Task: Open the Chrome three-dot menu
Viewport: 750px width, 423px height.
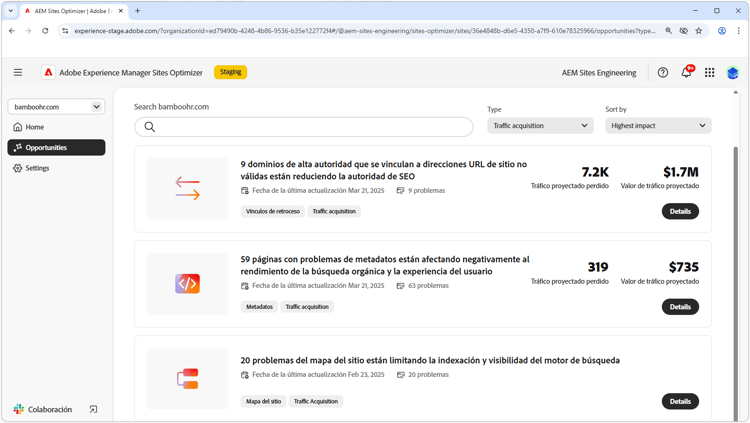Action: [739, 31]
